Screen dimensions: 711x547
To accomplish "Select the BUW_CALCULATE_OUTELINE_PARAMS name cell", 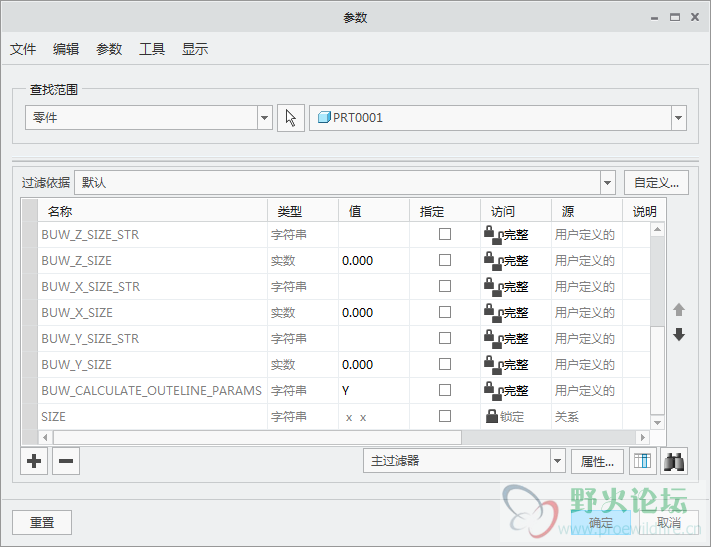I will 151,391.
